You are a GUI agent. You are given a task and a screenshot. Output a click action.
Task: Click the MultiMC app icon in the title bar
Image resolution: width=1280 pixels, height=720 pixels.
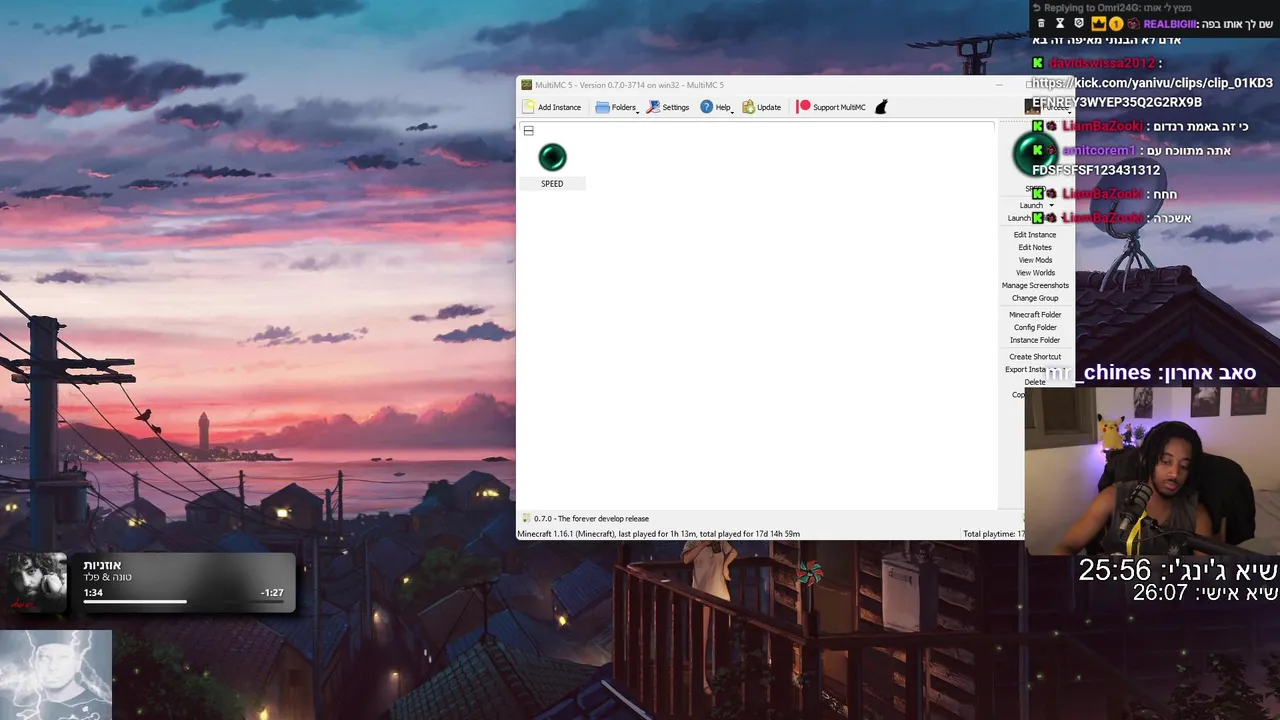click(x=526, y=85)
